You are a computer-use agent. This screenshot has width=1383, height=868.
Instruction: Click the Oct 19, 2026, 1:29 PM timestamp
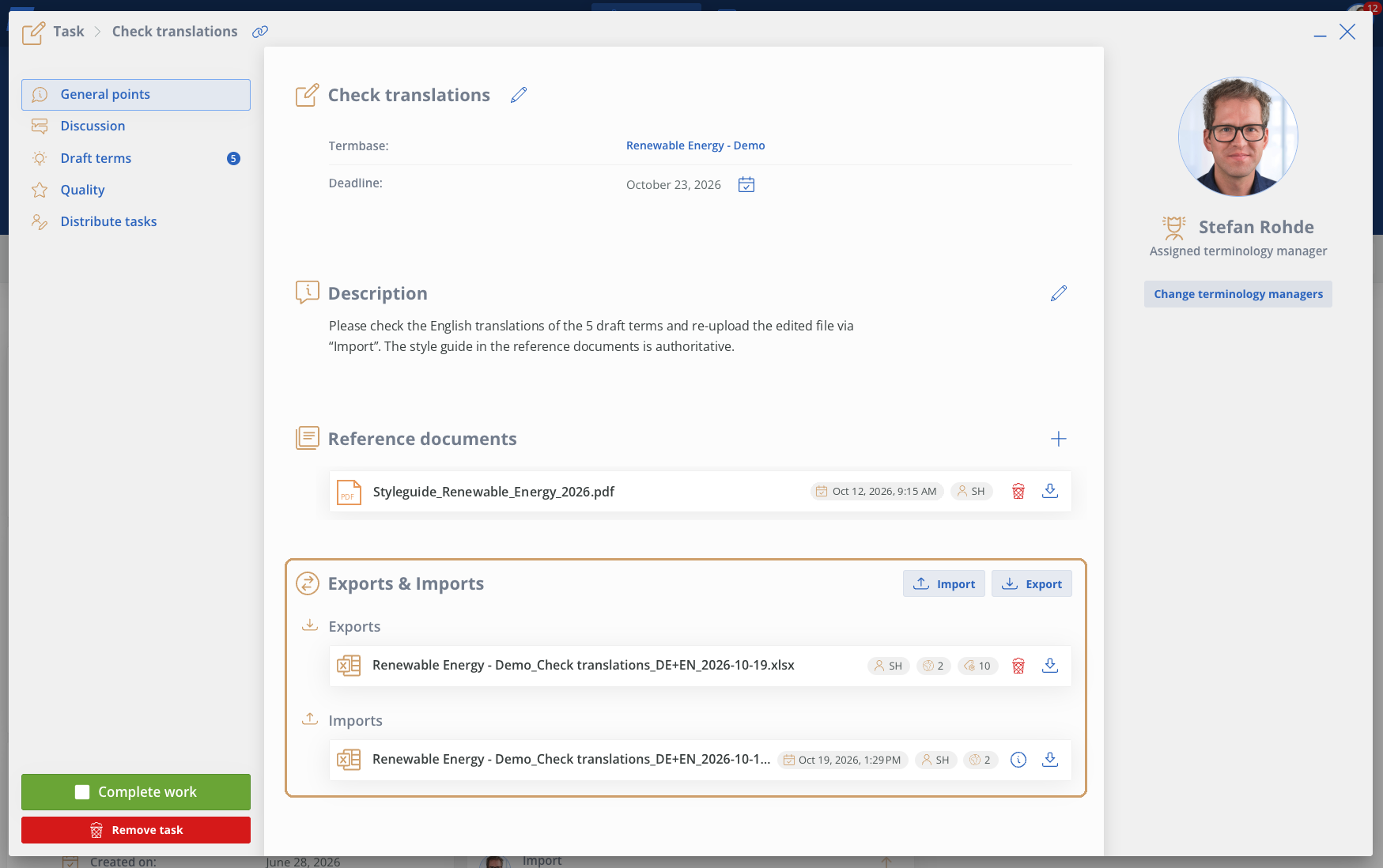(x=843, y=760)
